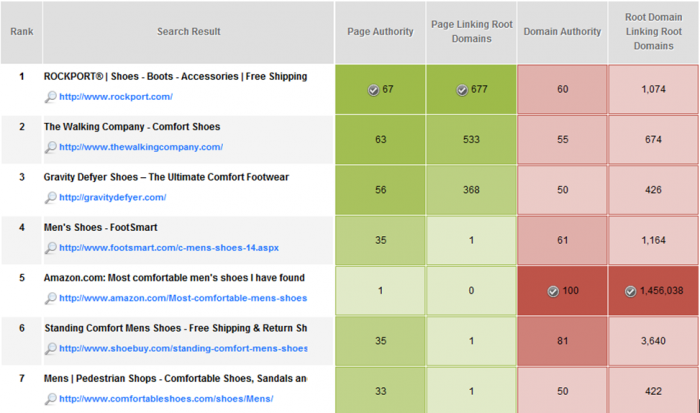Click checkmark badge next to Domain Authority 100
Image resolution: width=700 pixels, height=413 pixels.
tap(553, 291)
